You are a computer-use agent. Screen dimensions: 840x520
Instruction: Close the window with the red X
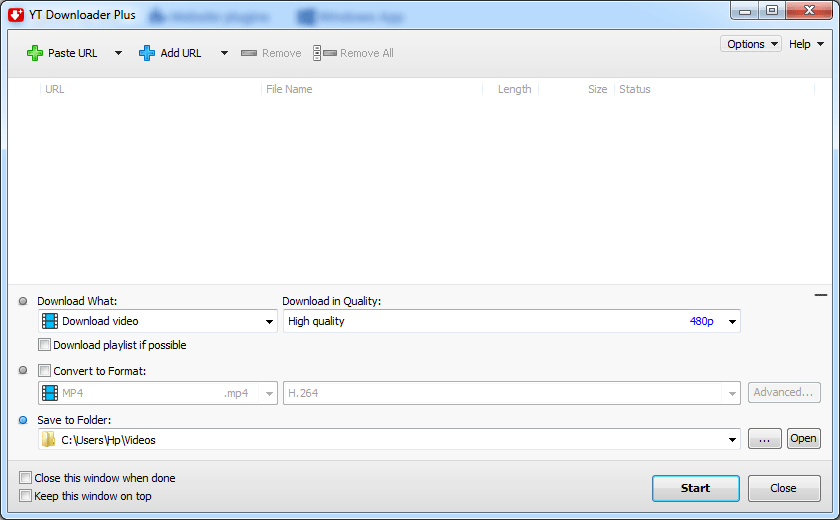[x=809, y=11]
